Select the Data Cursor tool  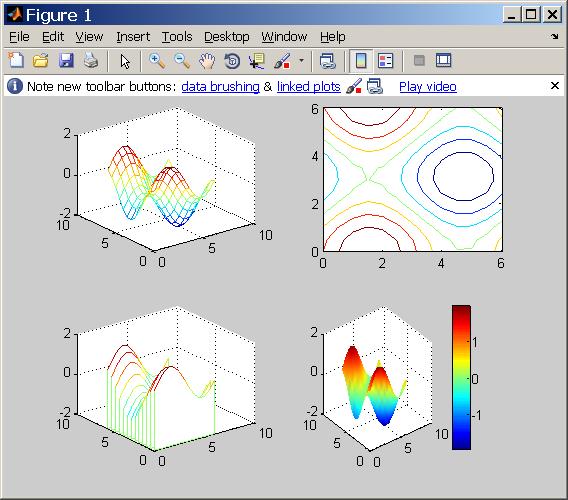pos(257,61)
